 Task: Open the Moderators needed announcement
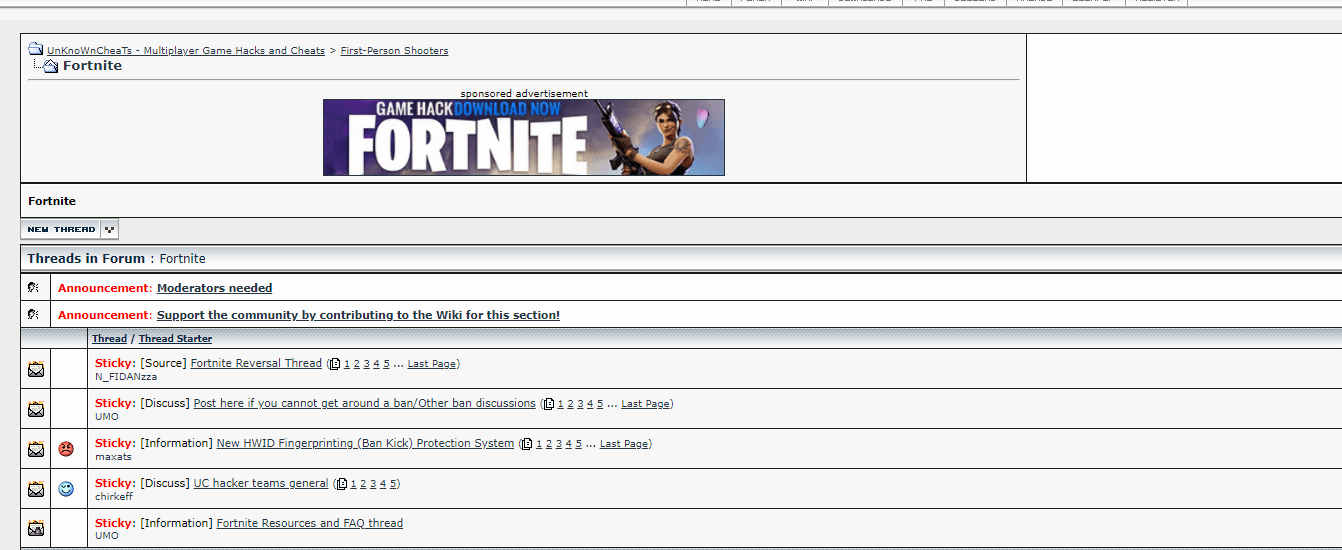[x=214, y=288]
